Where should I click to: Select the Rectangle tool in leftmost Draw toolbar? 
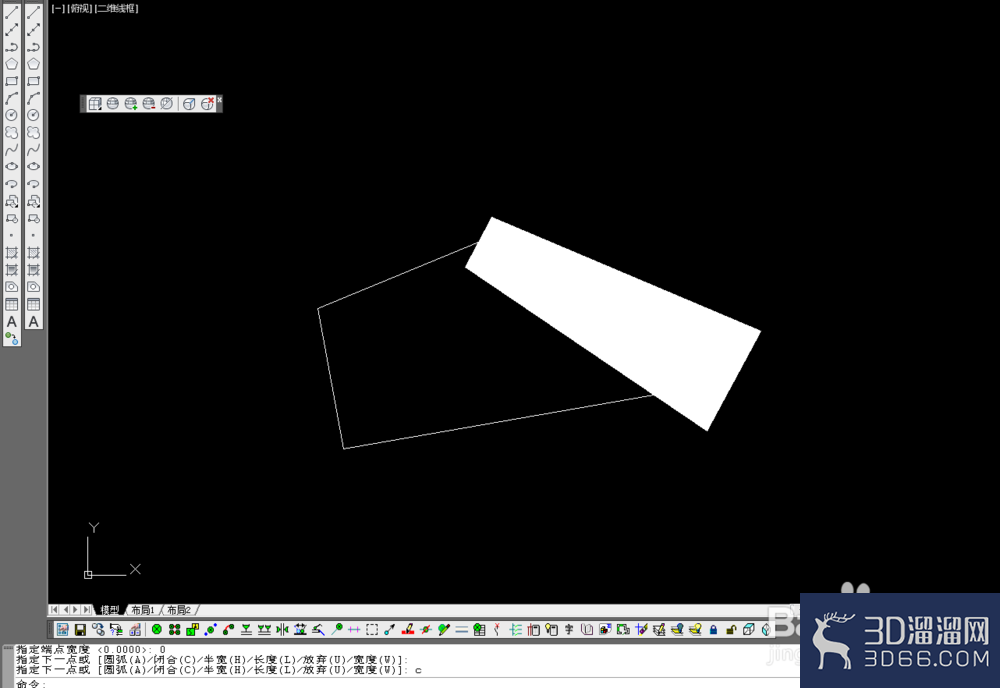point(11,81)
